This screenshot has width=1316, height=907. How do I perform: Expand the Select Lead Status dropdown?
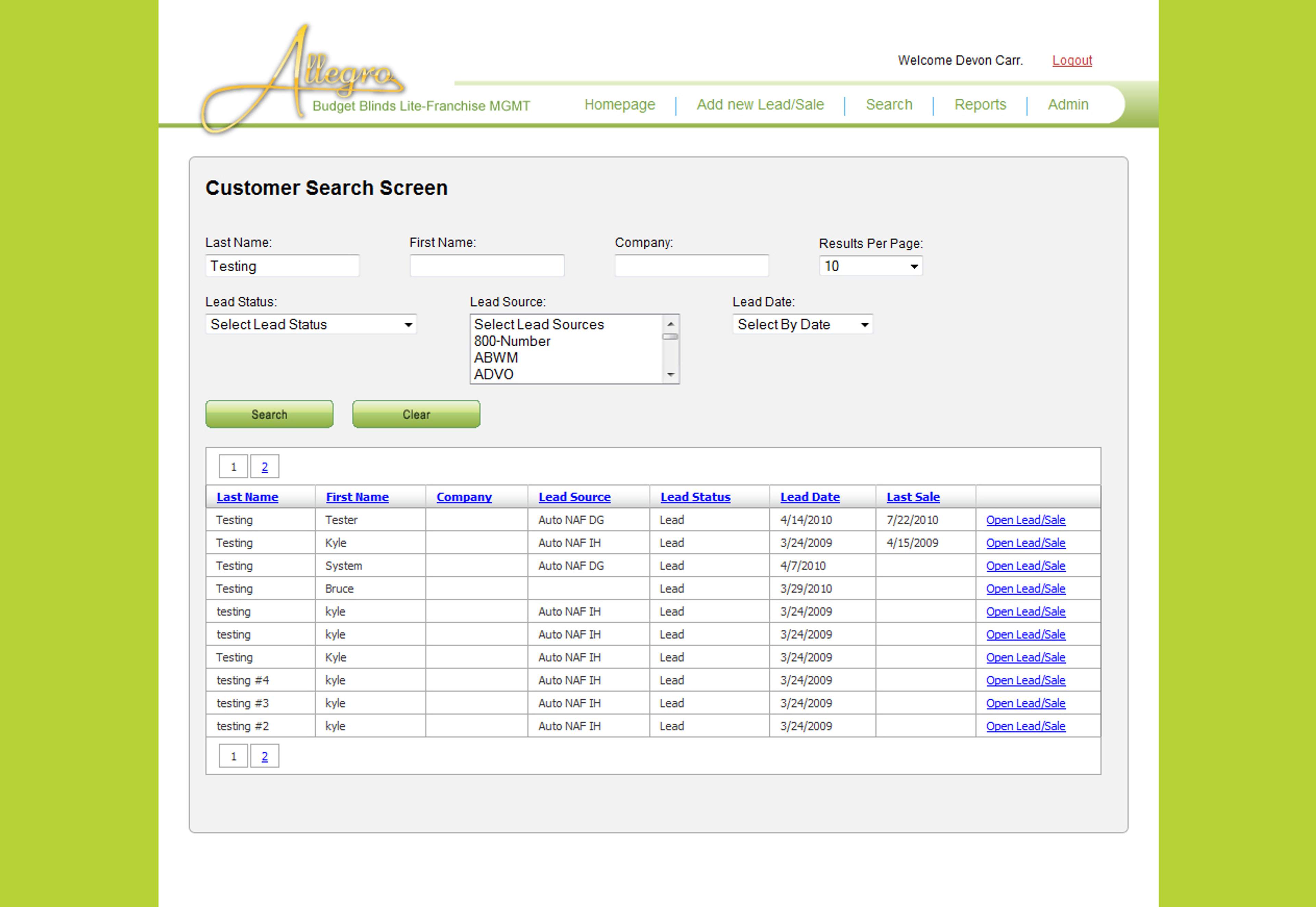tap(311, 324)
